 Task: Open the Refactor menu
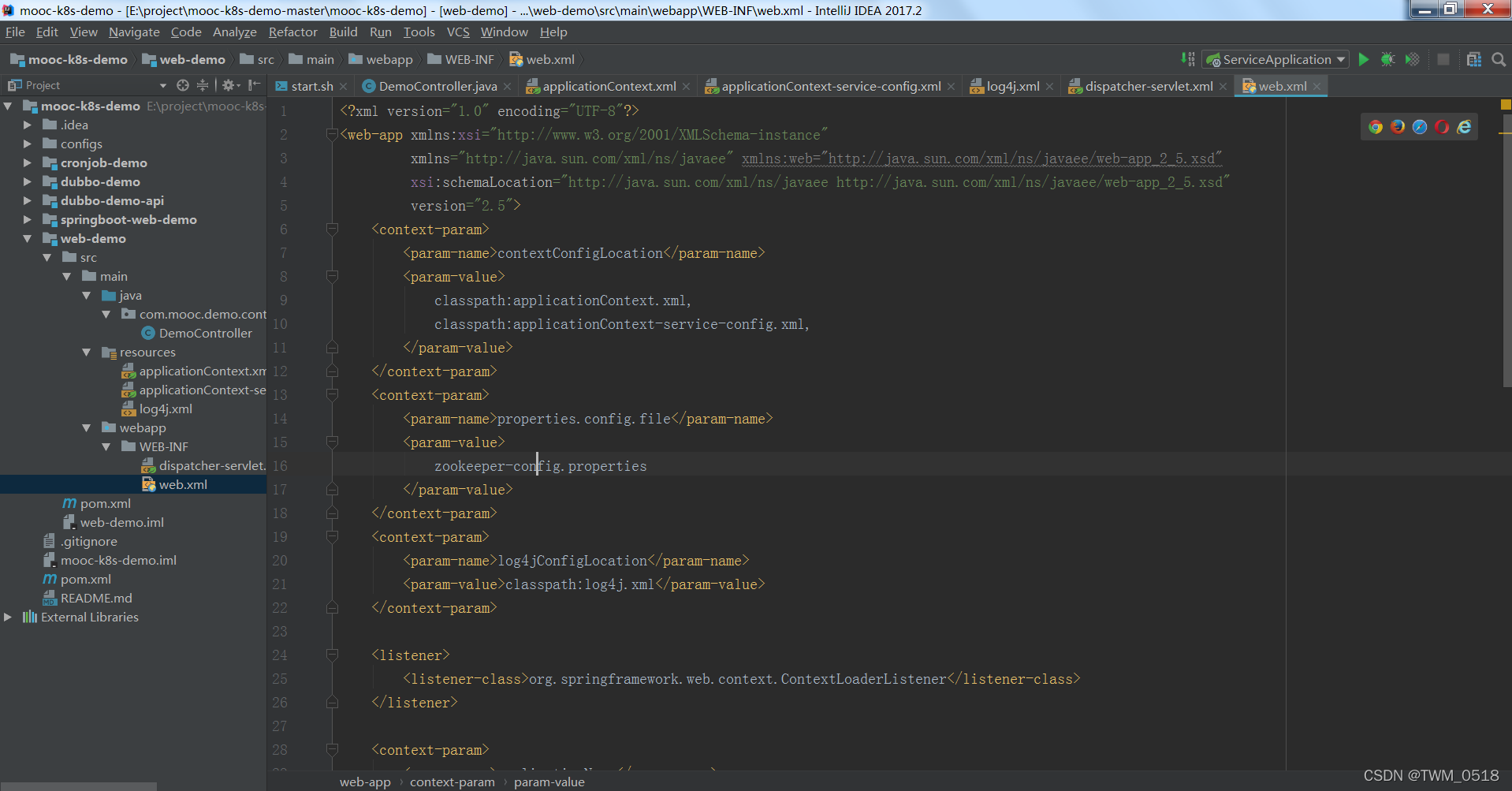[x=292, y=32]
